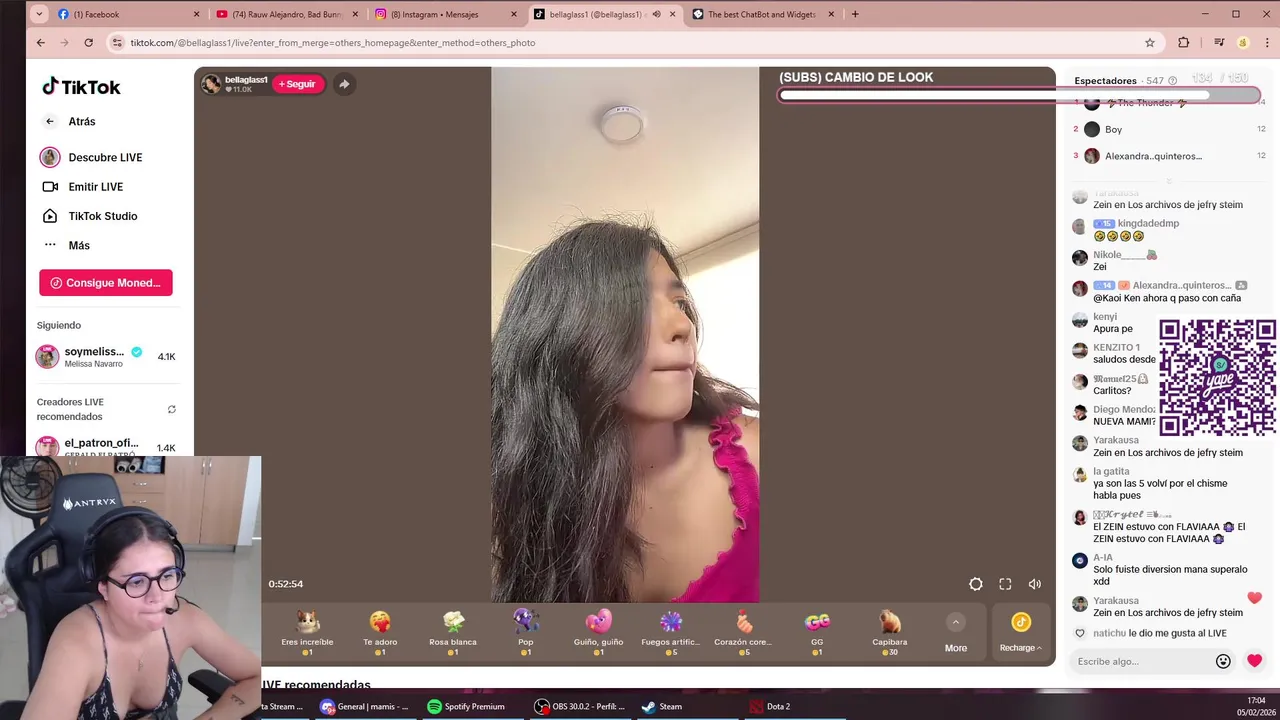This screenshot has width=1280, height=720.
Task: Open the tab search dropdown
Action: [x=39, y=14]
